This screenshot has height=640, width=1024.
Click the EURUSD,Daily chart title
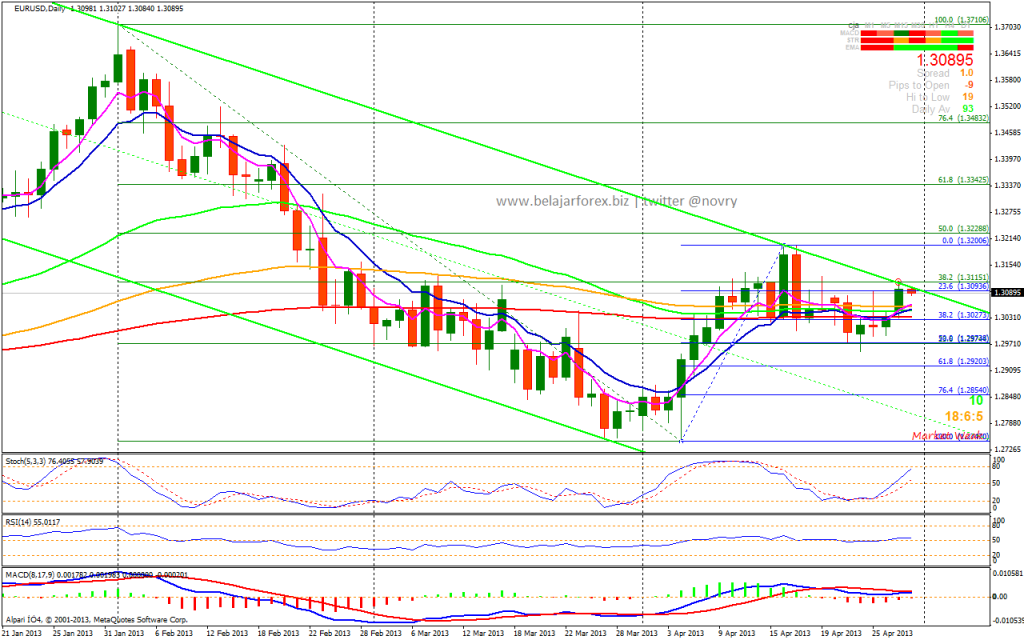point(40,6)
